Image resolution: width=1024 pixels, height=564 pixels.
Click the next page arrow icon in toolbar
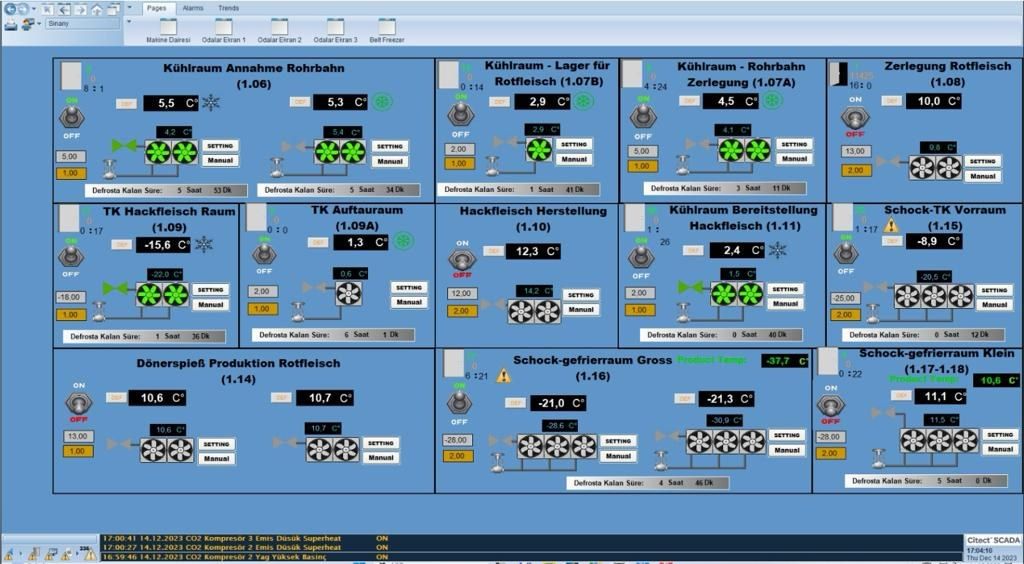[80, 10]
